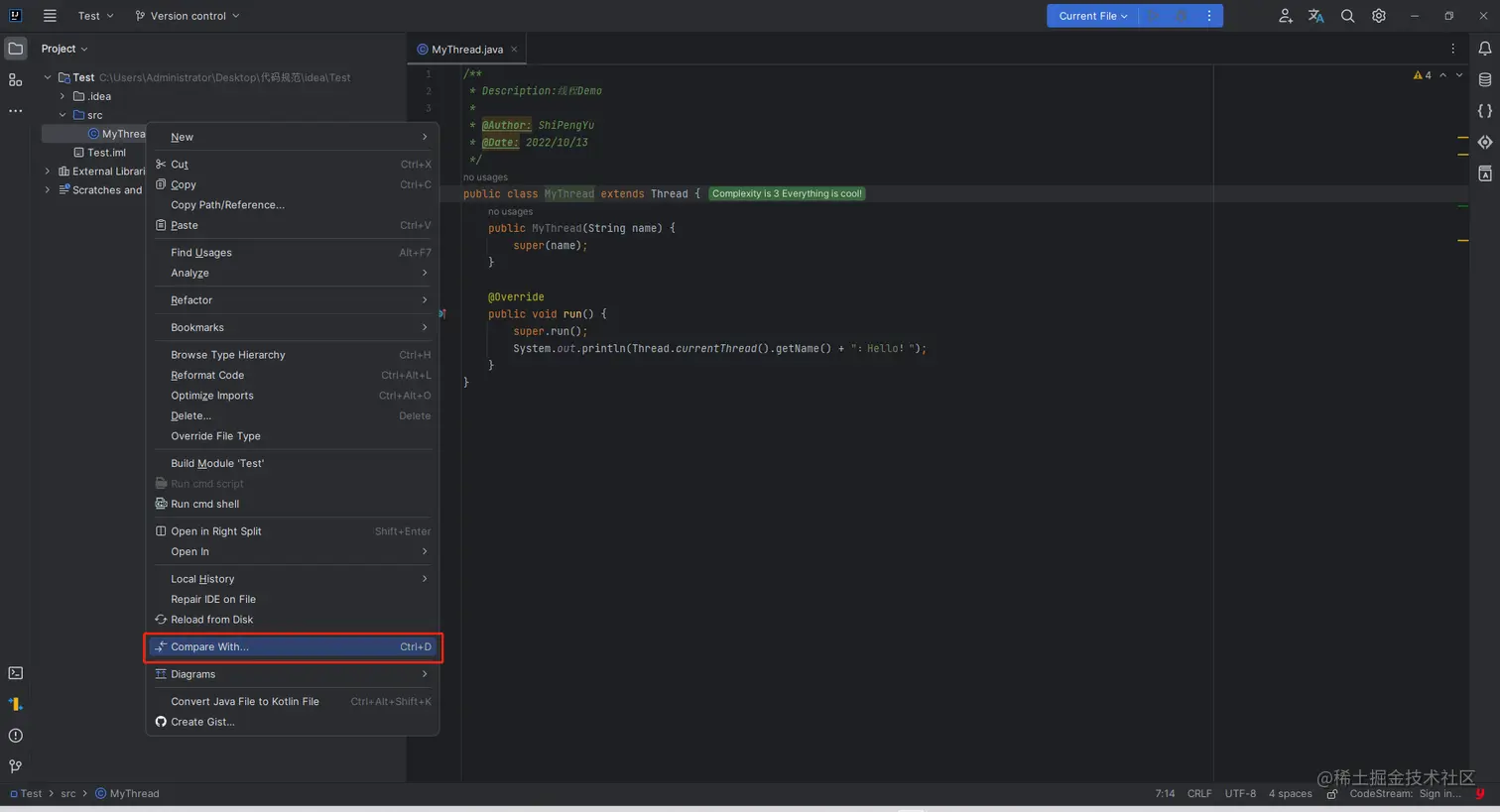
Task: Open the Bookmarks submenu
Action: (293, 327)
